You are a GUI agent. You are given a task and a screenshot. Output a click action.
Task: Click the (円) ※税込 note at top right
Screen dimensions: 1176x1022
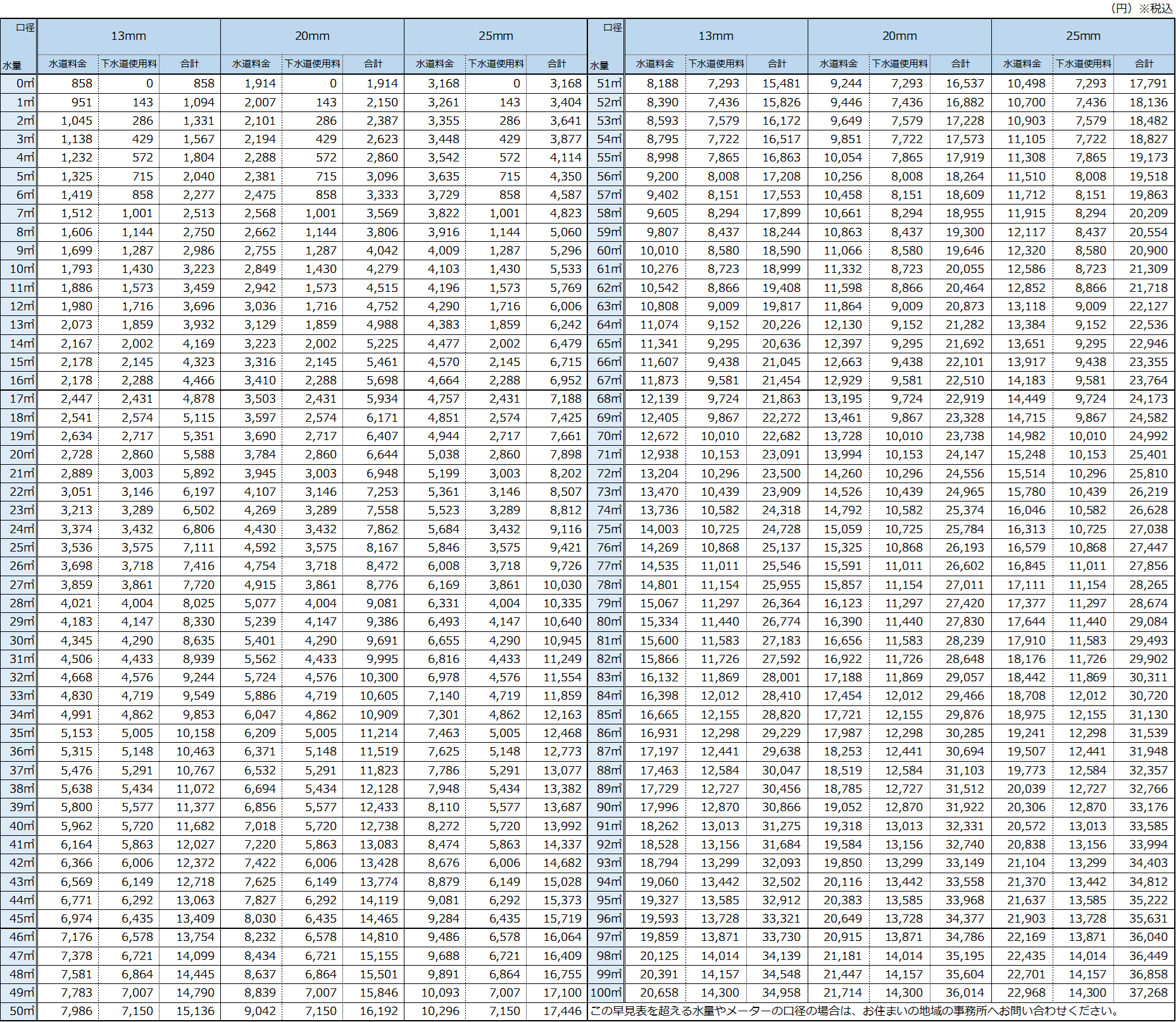click(1141, 8)
